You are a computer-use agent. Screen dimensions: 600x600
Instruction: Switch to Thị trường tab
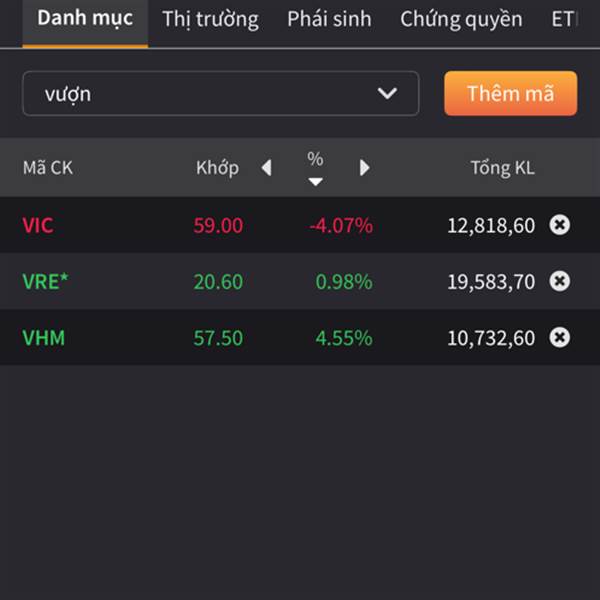210,19
